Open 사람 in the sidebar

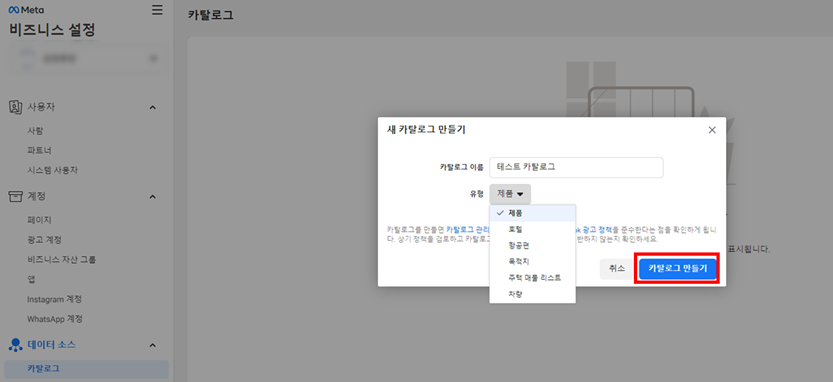pos(35,131)
